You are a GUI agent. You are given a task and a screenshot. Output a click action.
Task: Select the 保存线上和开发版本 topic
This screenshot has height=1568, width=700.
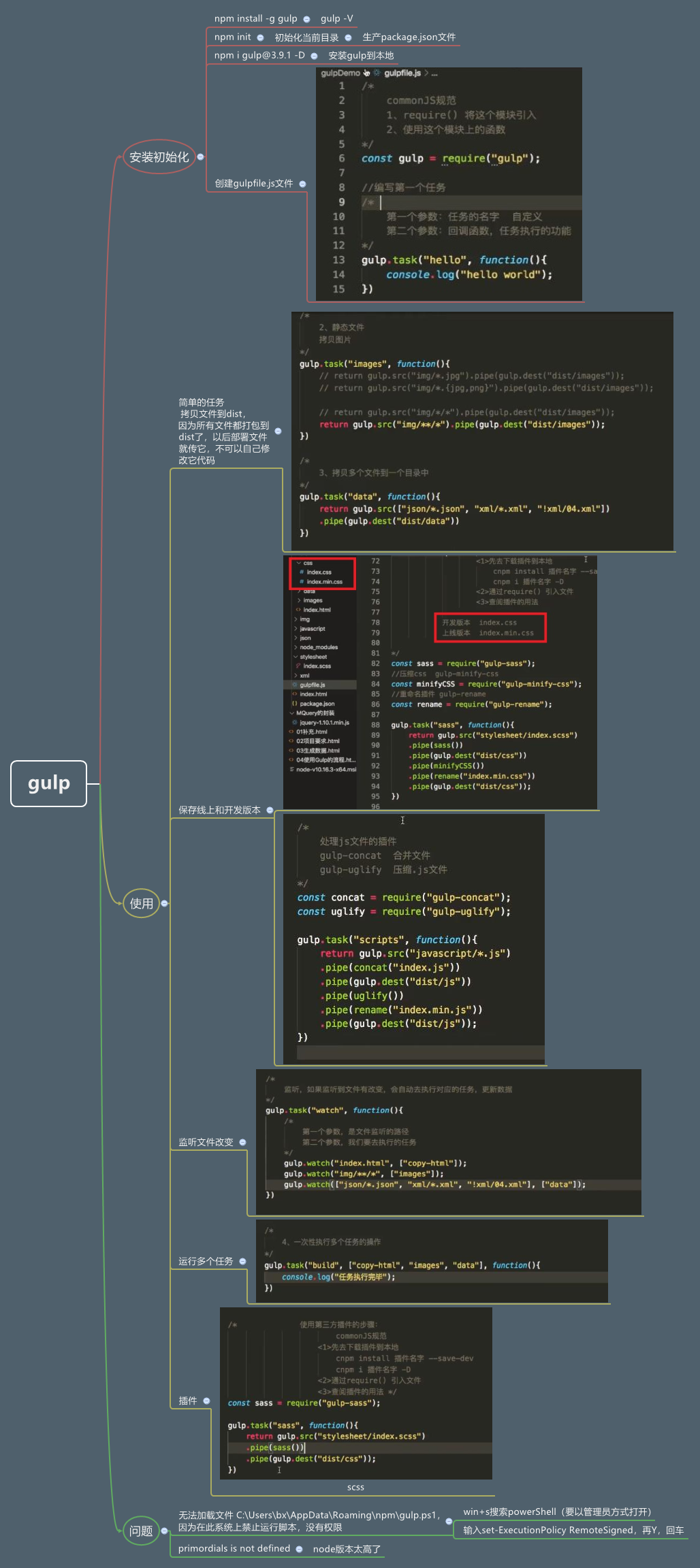(219, 810)
